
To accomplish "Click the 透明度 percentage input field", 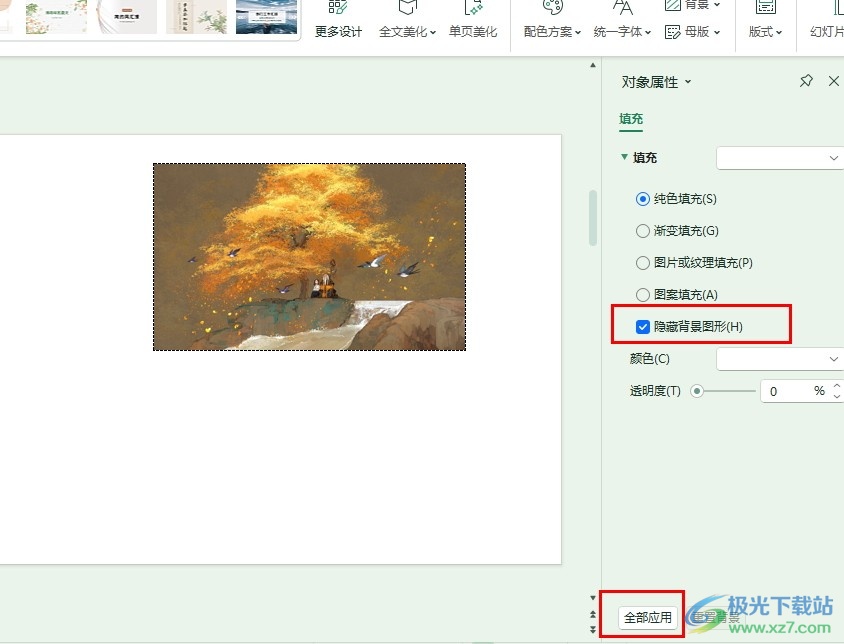I will click(794, 391).
